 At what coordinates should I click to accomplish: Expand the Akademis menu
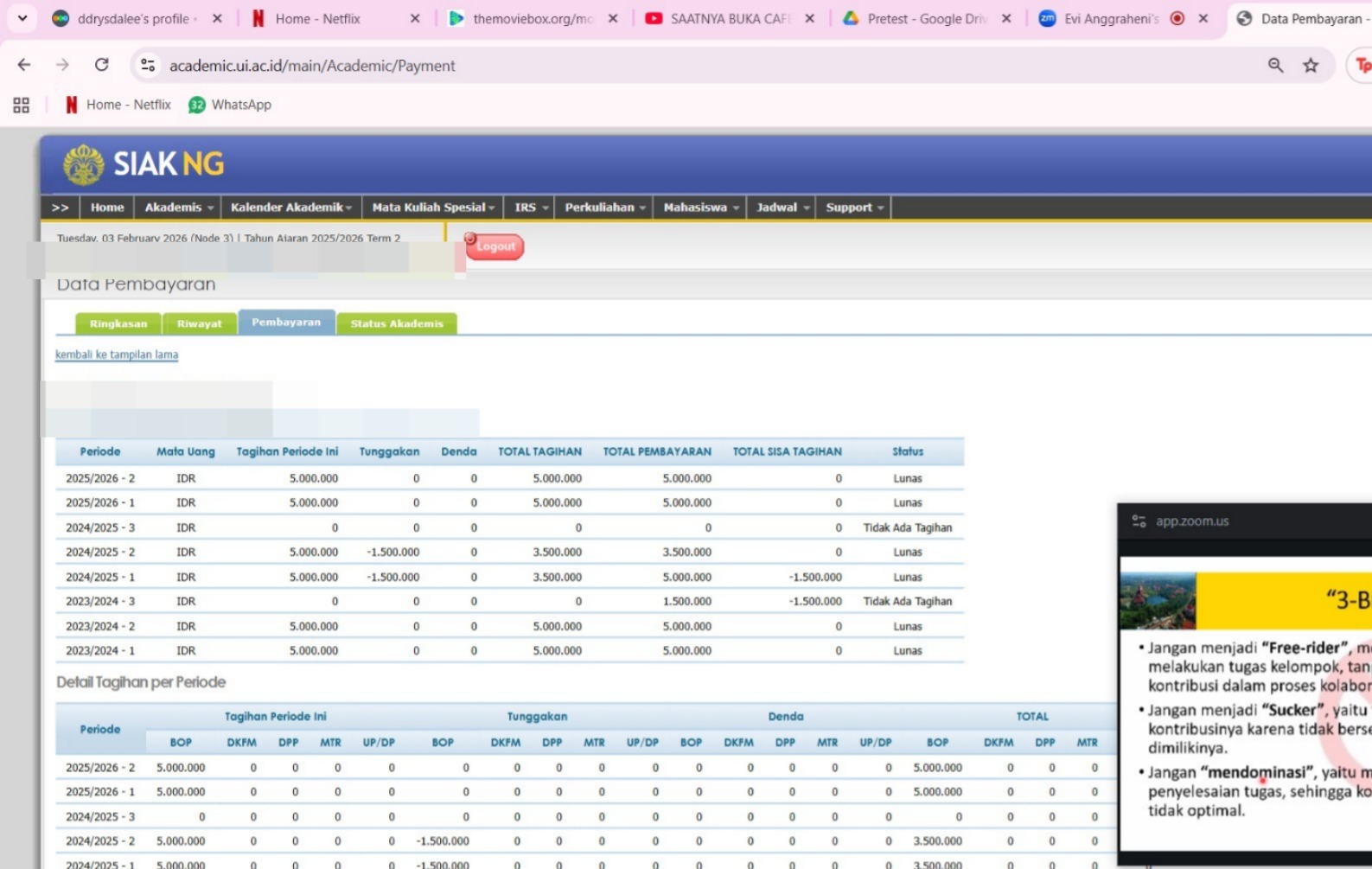coord(178,208)
